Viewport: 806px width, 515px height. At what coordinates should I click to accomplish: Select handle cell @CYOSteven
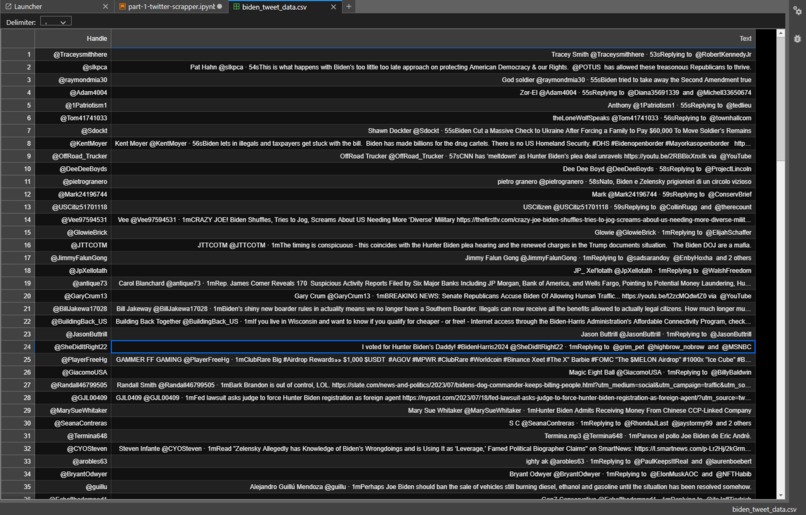73,449
